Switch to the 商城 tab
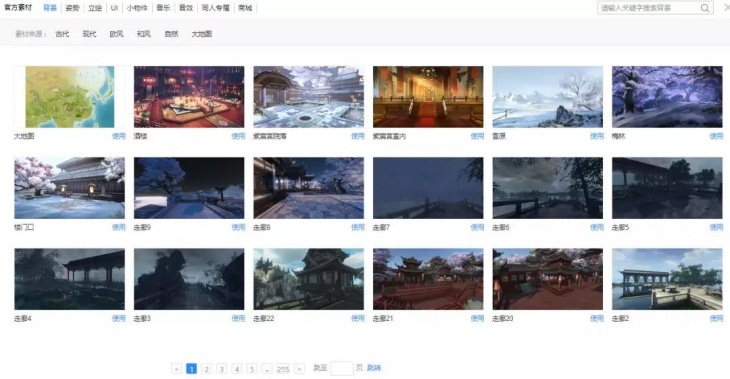The image size is (730, 379). 245,8
